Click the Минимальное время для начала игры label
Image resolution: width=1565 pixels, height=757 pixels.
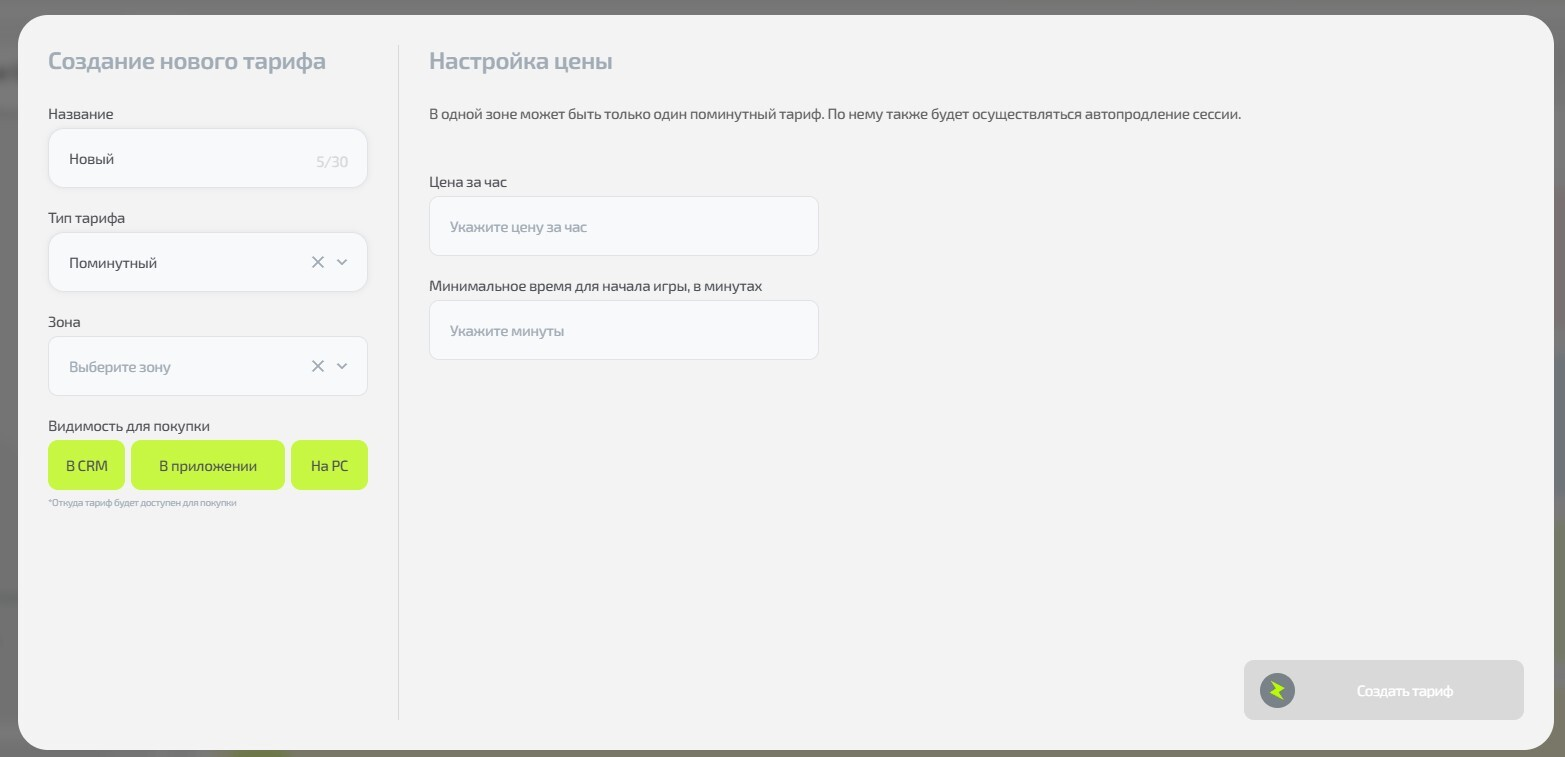595,286
